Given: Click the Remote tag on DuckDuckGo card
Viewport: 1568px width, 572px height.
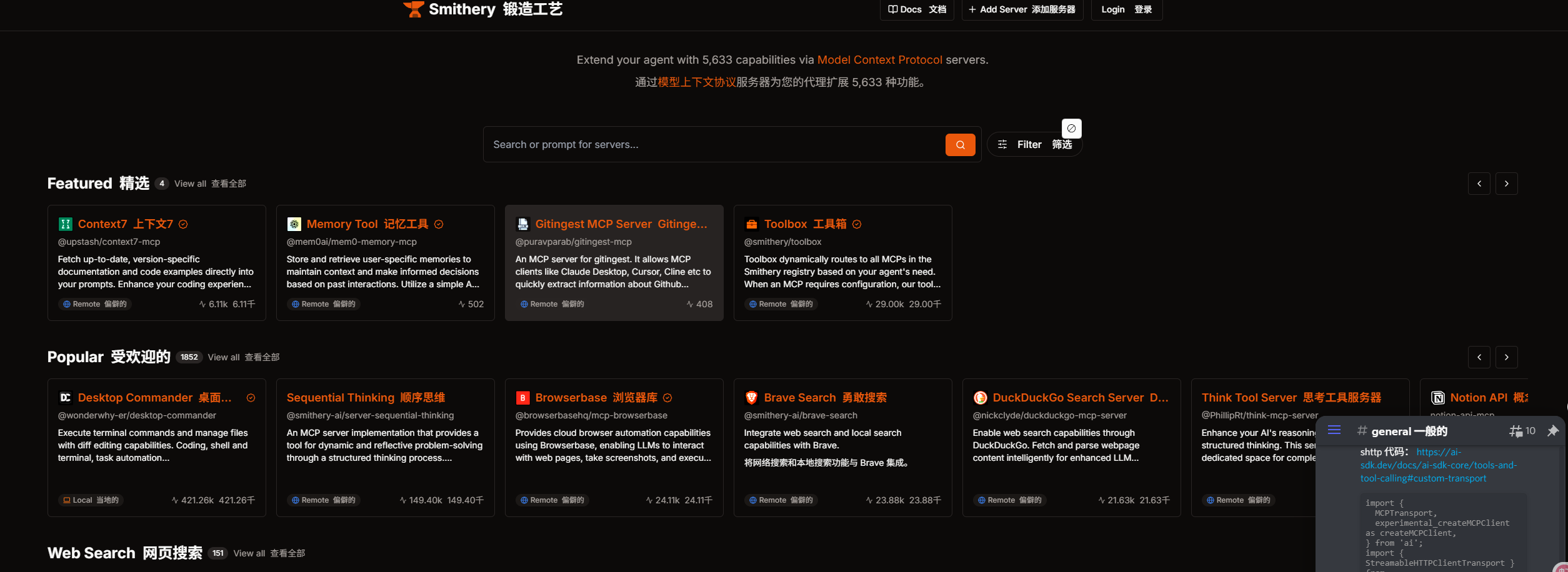Looking at the screenshot, I should click(x=1010, y=500).
